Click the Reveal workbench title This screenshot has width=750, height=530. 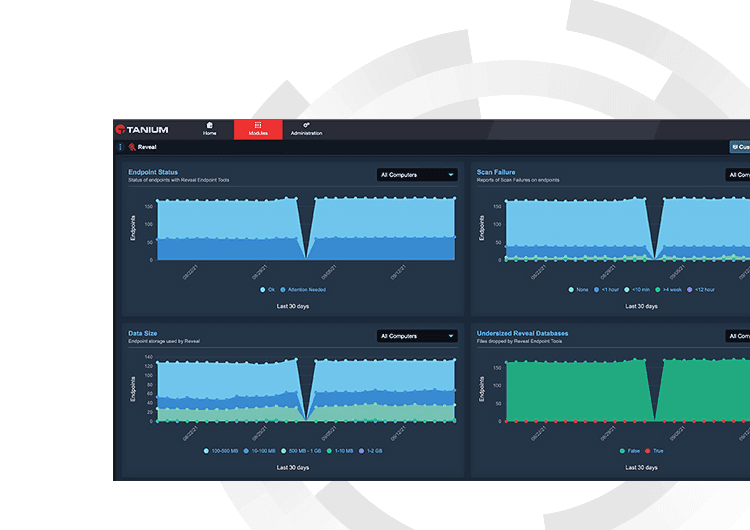[x=147, y=147]
